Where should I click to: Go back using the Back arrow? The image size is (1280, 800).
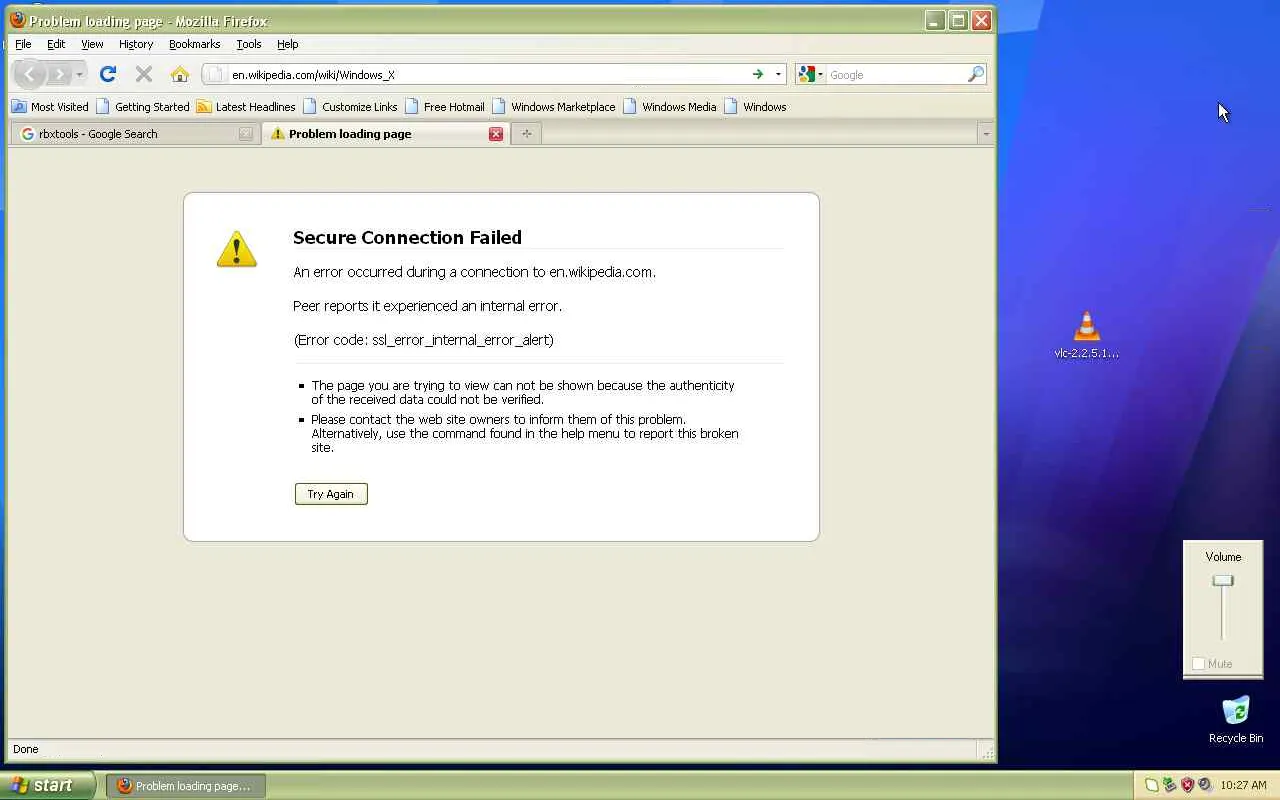(30, 74)
